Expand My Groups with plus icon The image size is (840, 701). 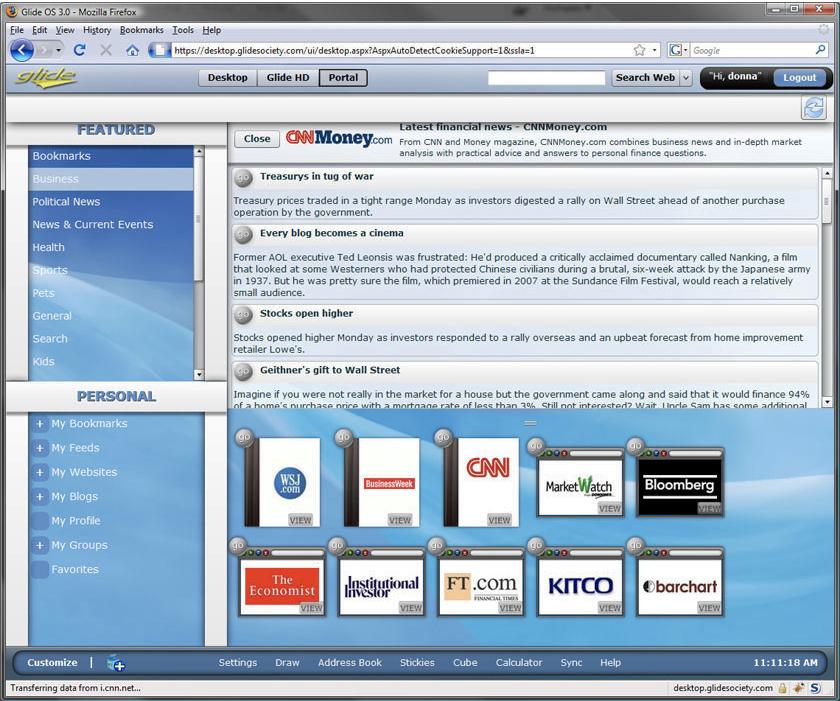tap(40, 545)
